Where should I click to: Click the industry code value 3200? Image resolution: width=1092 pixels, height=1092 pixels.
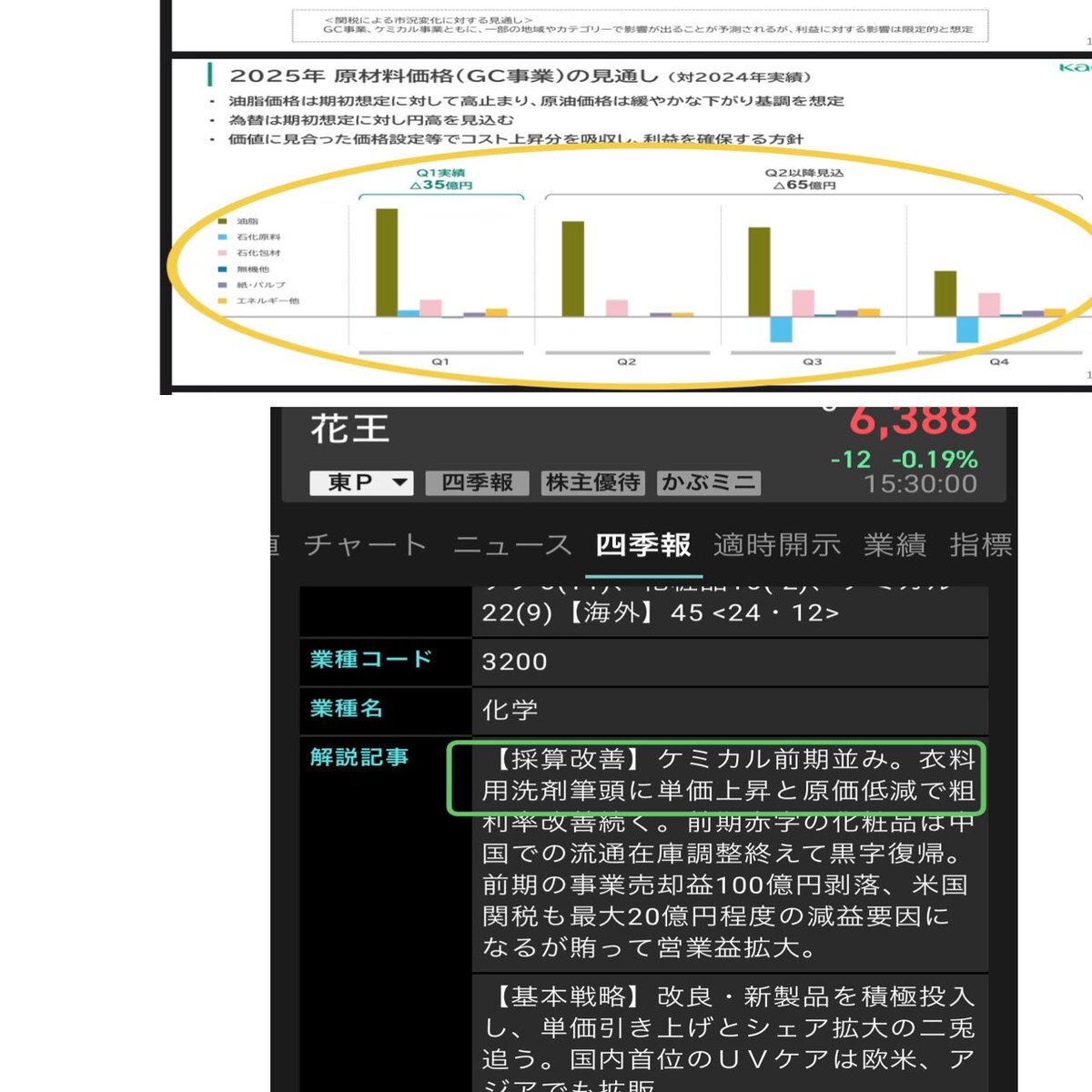(x=515, y=662)
